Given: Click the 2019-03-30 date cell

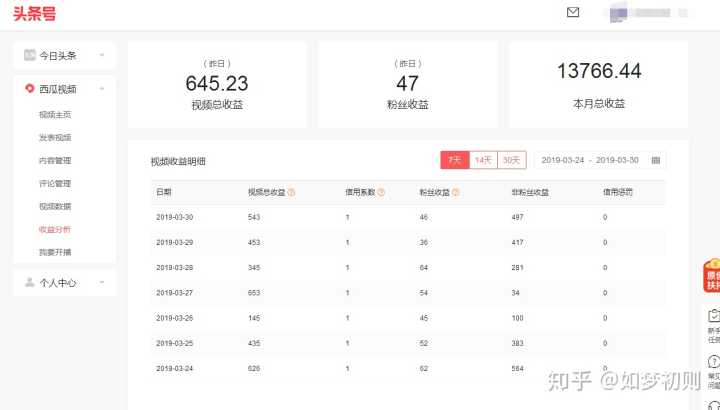Looking at the screenshot, I should pos(174,217).
